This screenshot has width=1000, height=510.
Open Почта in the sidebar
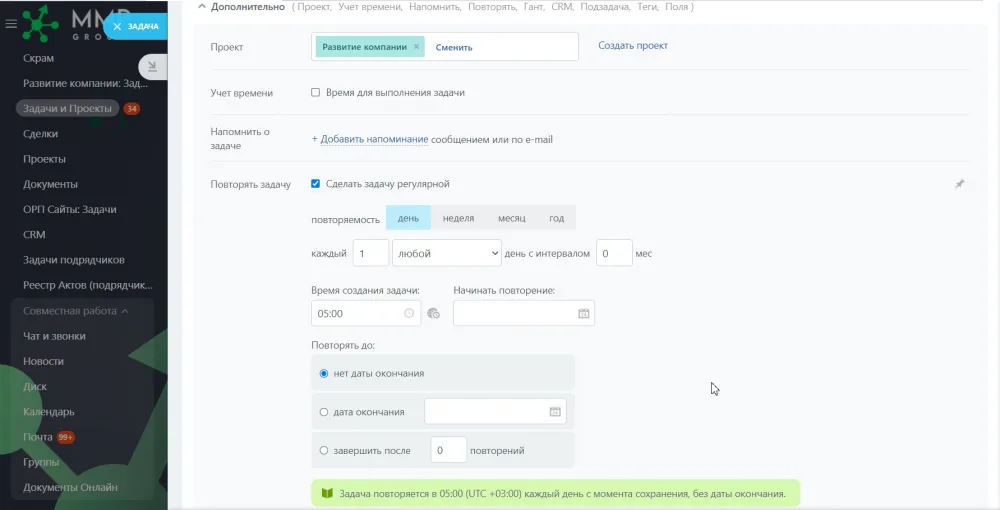click(38, 437)
